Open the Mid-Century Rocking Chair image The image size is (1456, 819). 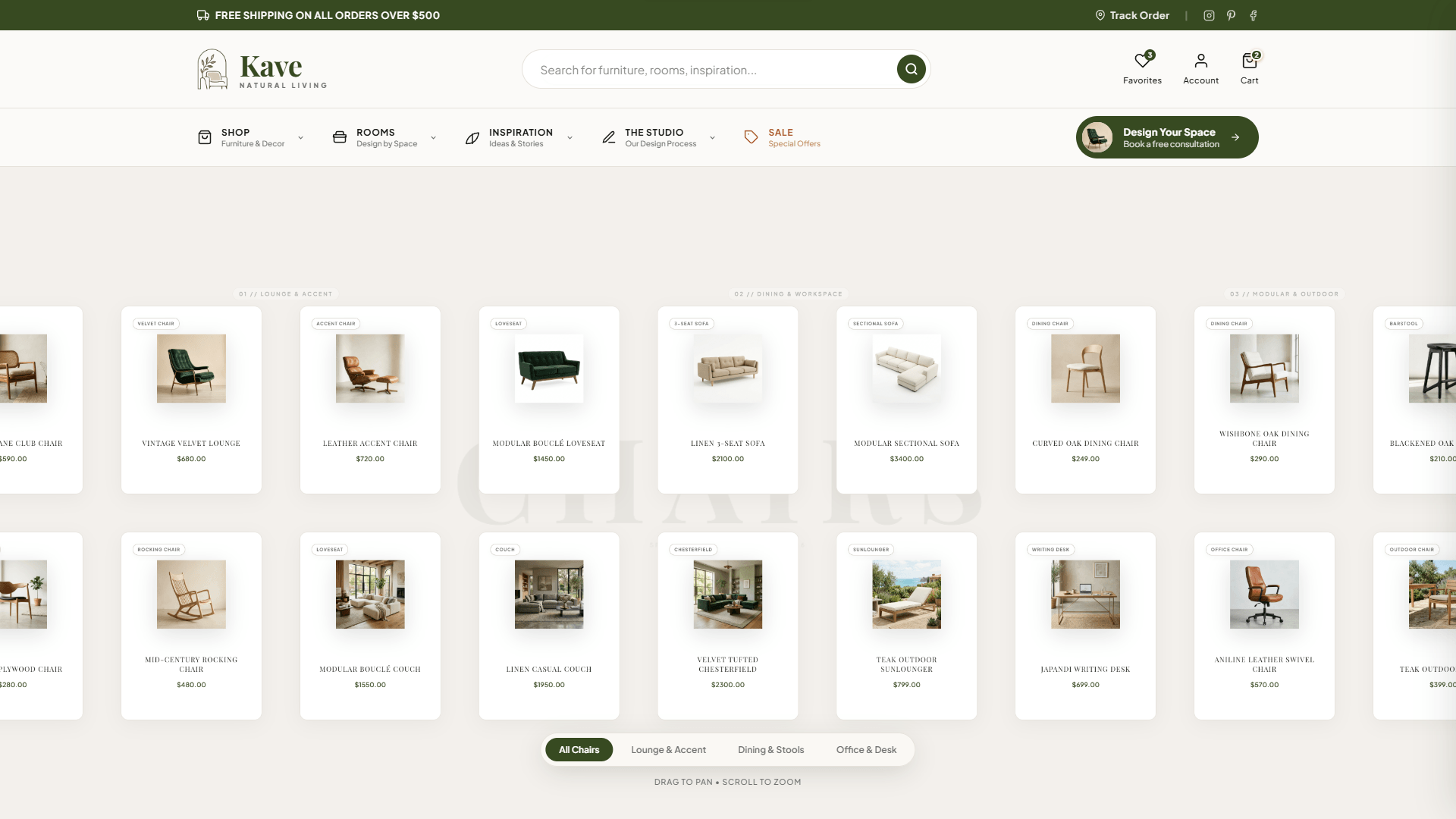pyautogui.click(x=191, y=595)
